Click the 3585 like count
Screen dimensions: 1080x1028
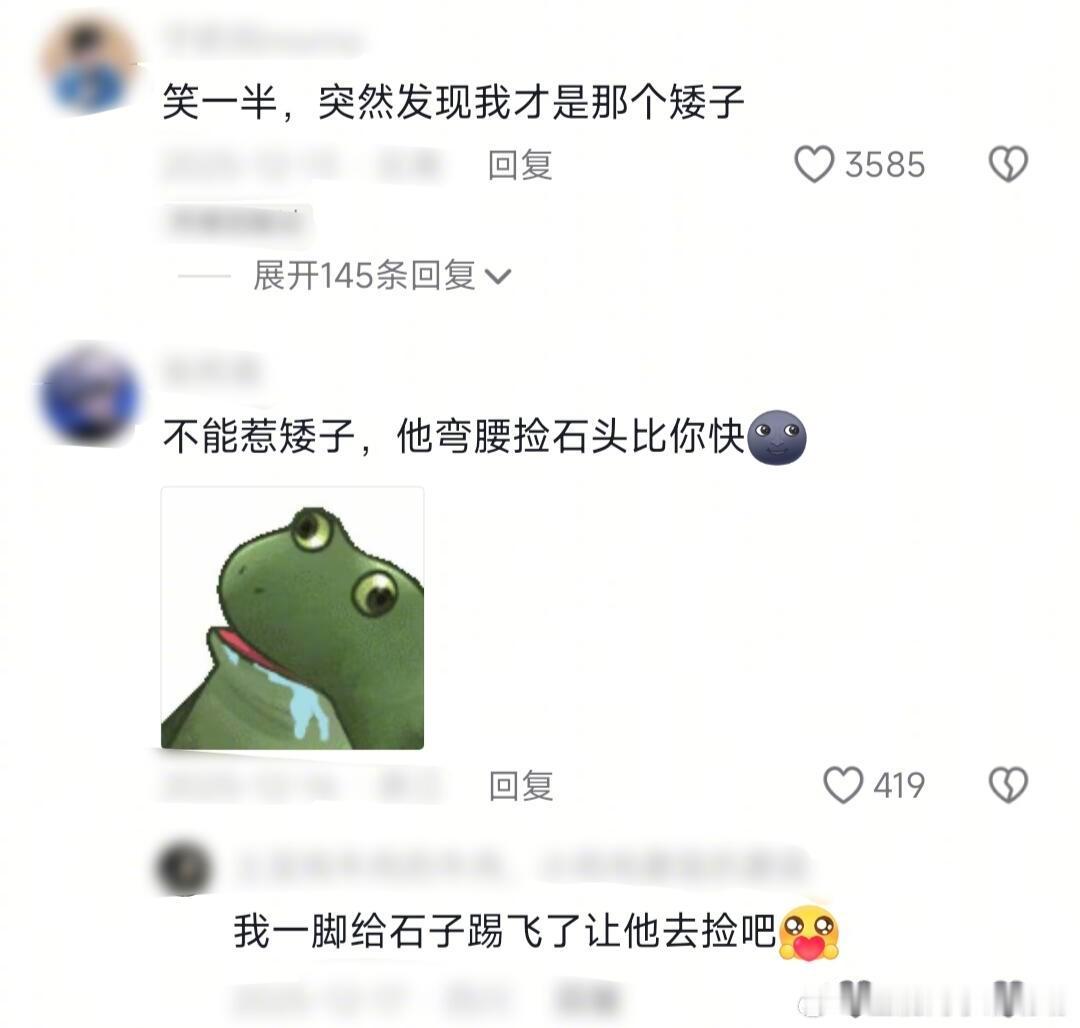(x=884, y=165)
